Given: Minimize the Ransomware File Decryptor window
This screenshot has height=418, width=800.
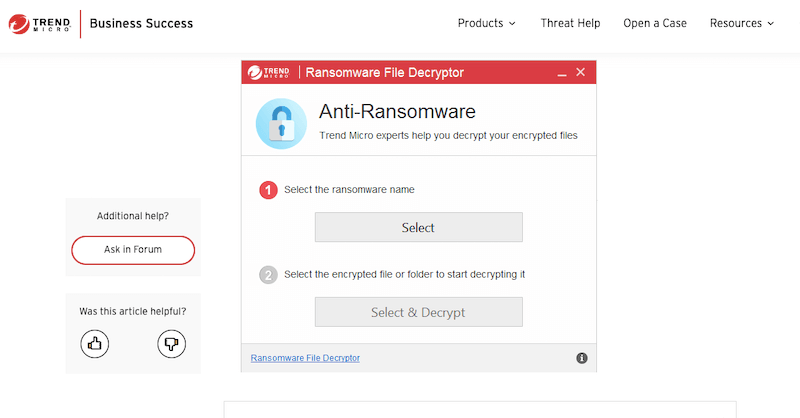Looking at the screenshot, I should point(562,73).
